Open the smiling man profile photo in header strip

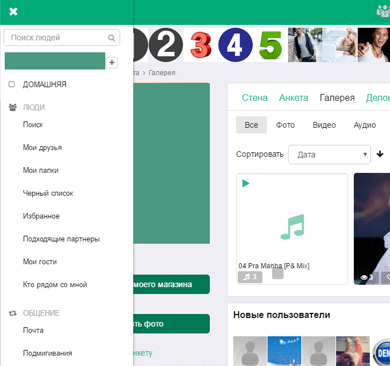click(374, 45)
